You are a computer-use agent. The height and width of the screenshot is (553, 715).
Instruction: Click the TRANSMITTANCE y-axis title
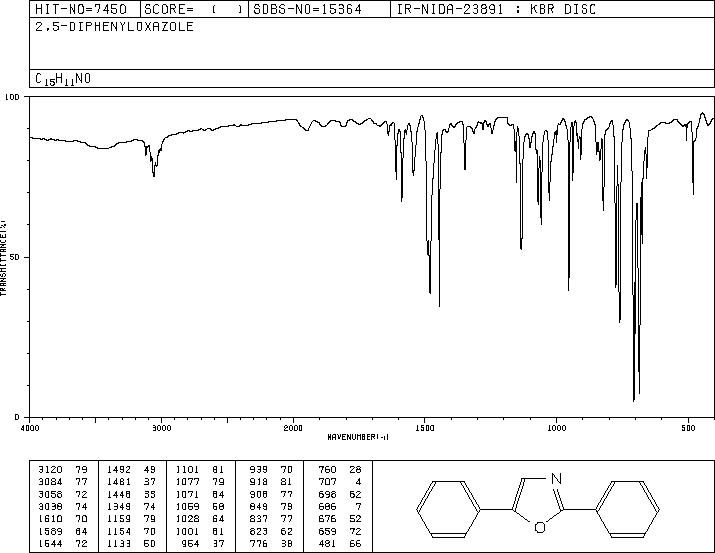3,258
